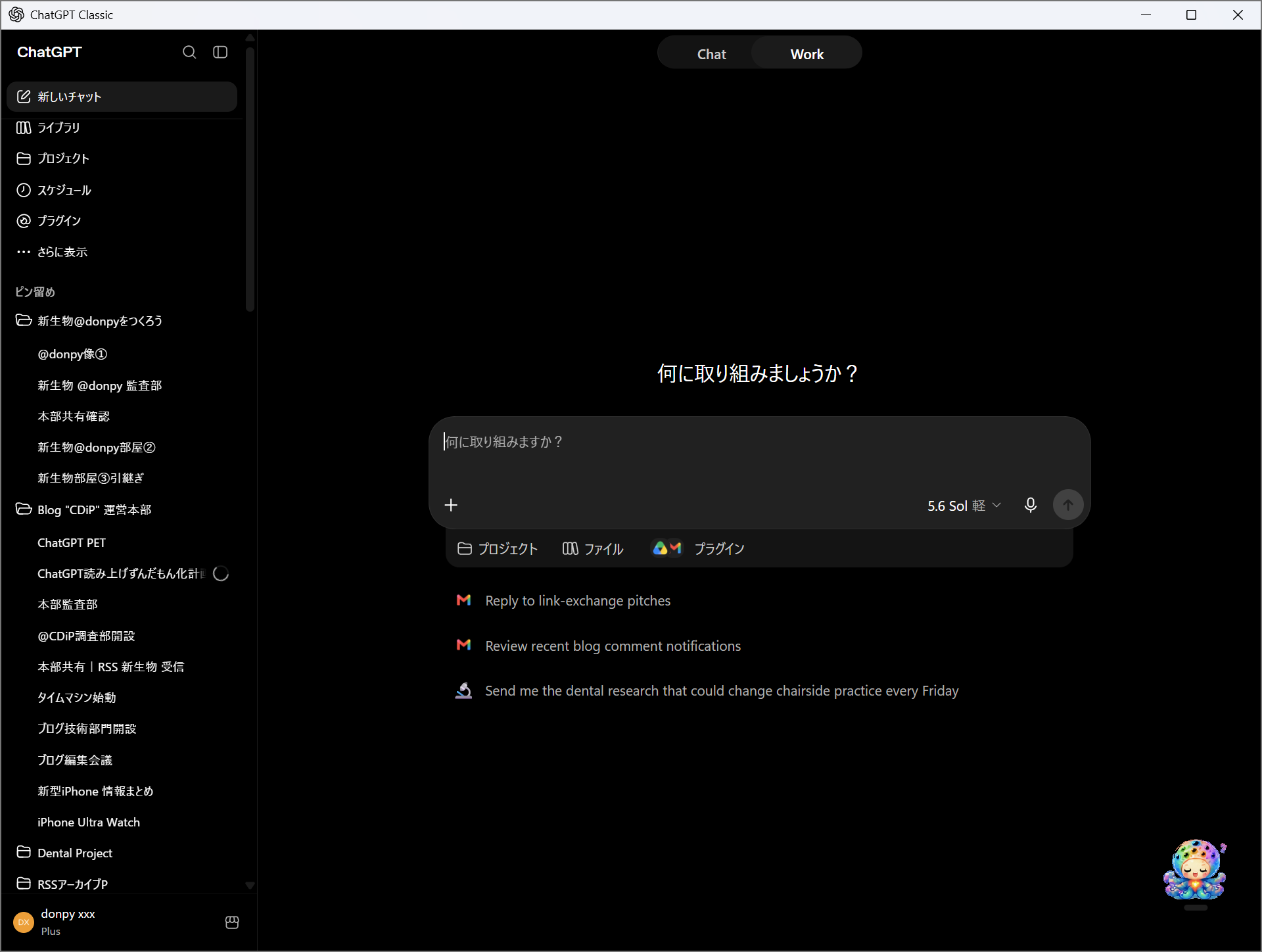This screenshot has height=952, width=1262.
Task: Open the ChatGPT読み上げずんだもん化計画 chat
Action: pos(122,574)
